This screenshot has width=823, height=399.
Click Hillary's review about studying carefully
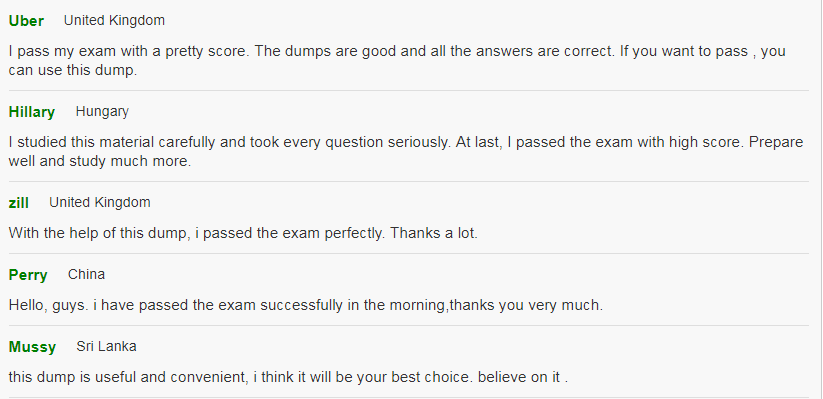[x=406, y=152]
